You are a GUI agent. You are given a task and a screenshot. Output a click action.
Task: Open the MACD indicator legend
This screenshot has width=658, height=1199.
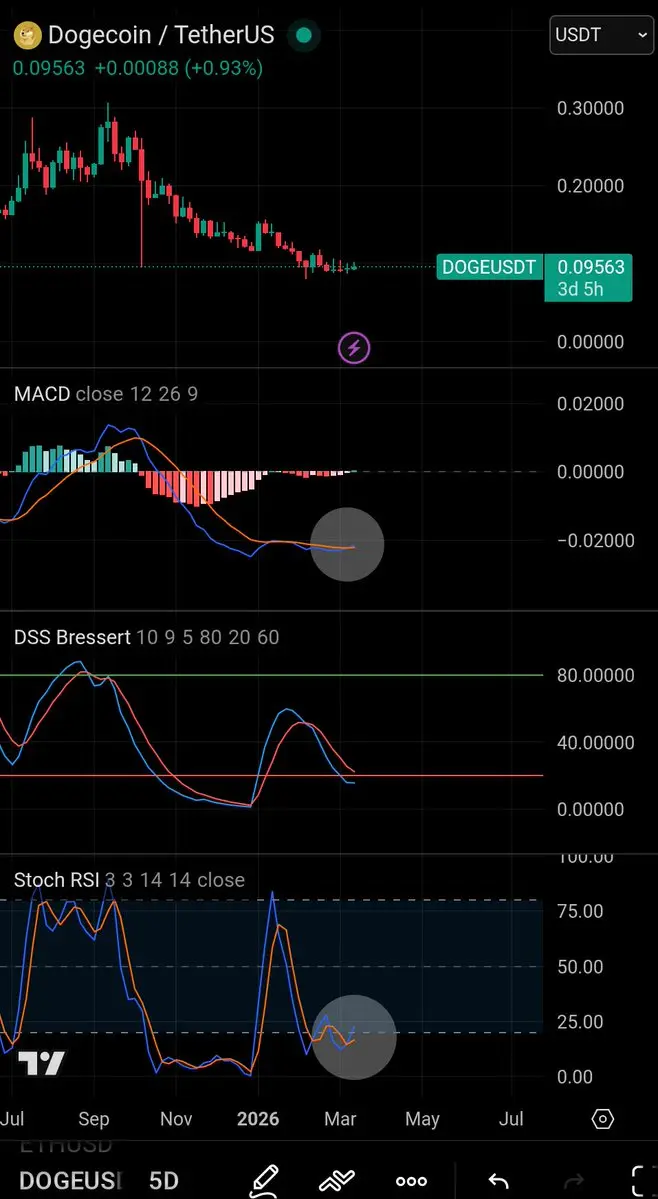(x=106, y=394)
